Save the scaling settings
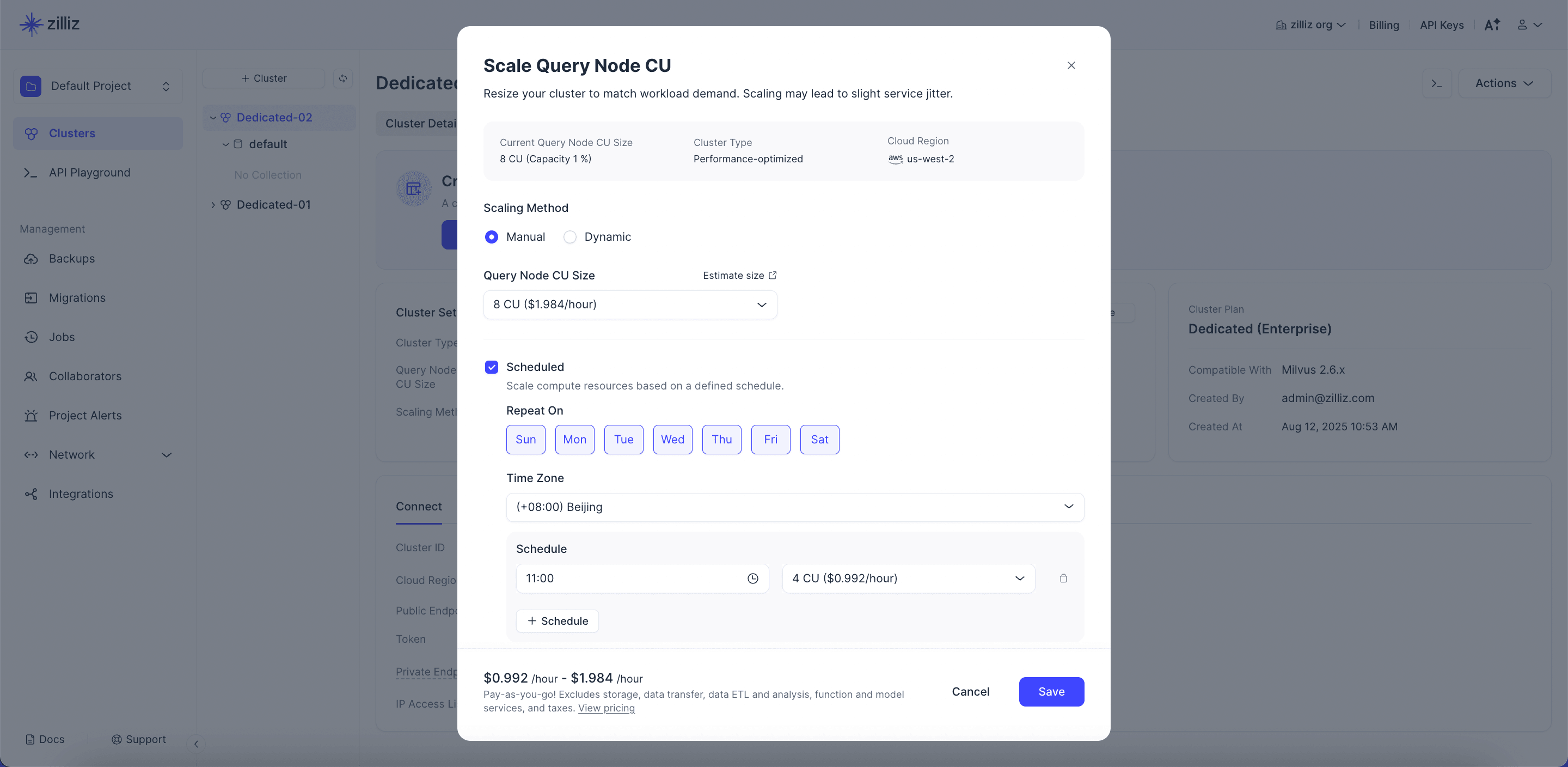The width and height of the screenshot is (1568, 767). tap(1051, 691)
